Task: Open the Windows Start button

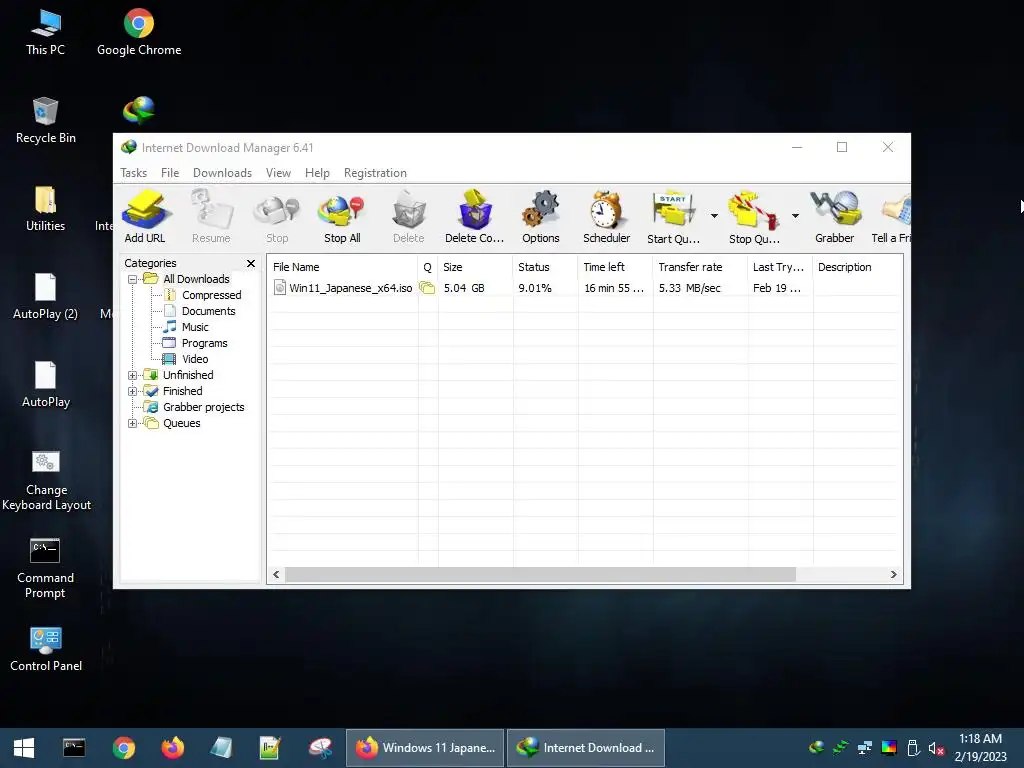Action: point(24,748)
